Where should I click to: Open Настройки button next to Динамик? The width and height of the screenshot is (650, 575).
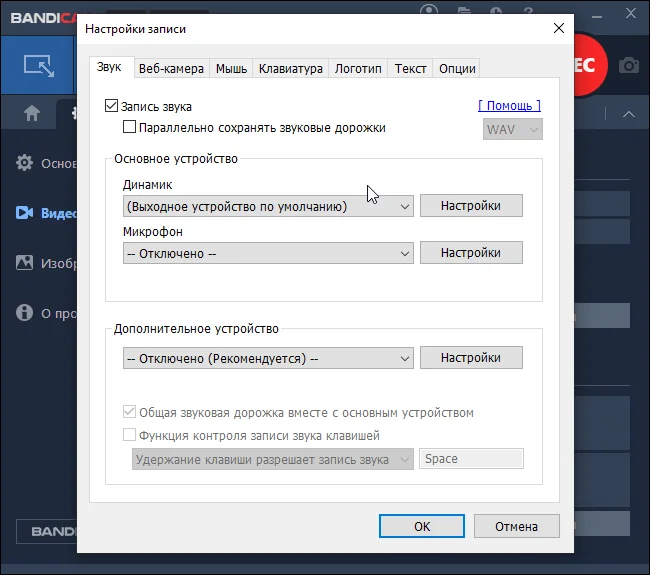coord(471,206)
